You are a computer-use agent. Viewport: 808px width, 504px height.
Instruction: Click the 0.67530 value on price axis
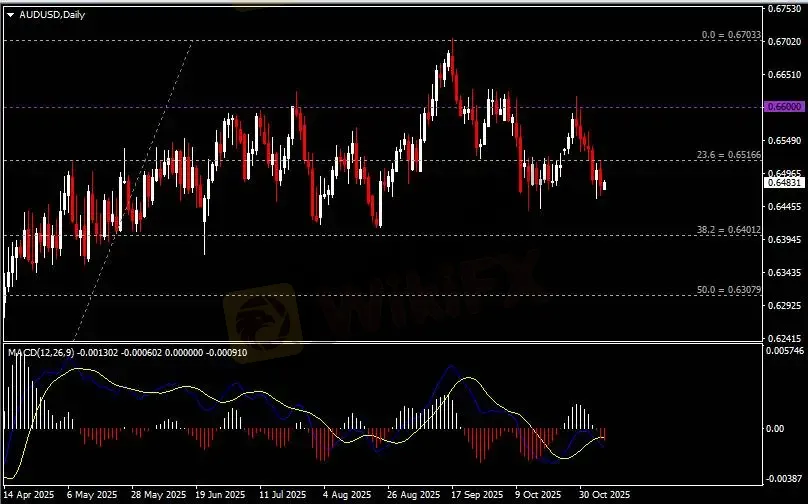coord(782,9)
